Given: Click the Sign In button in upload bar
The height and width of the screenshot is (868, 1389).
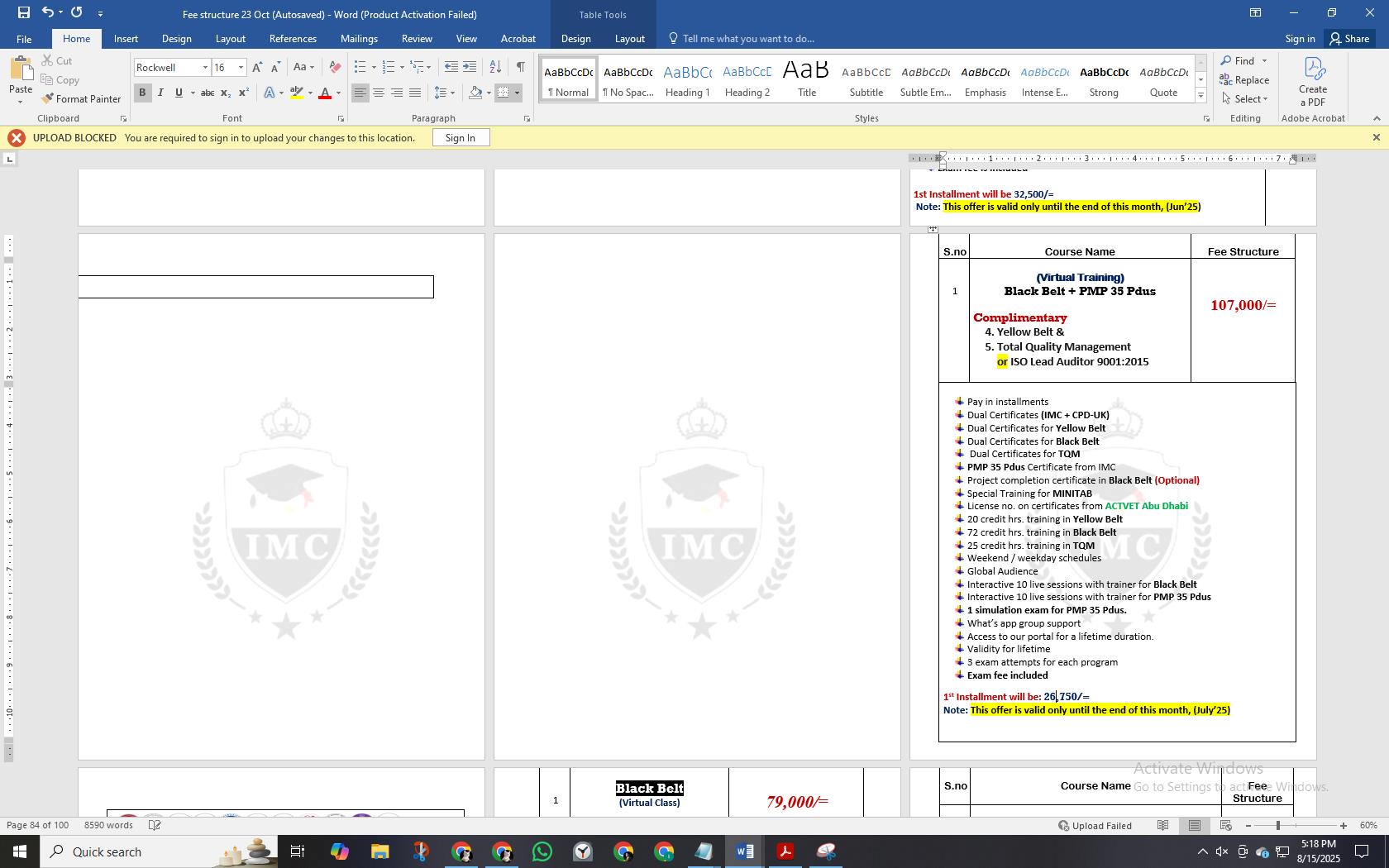Looking at the screenshot, I should pyautogui.click(x=461, y=138).
